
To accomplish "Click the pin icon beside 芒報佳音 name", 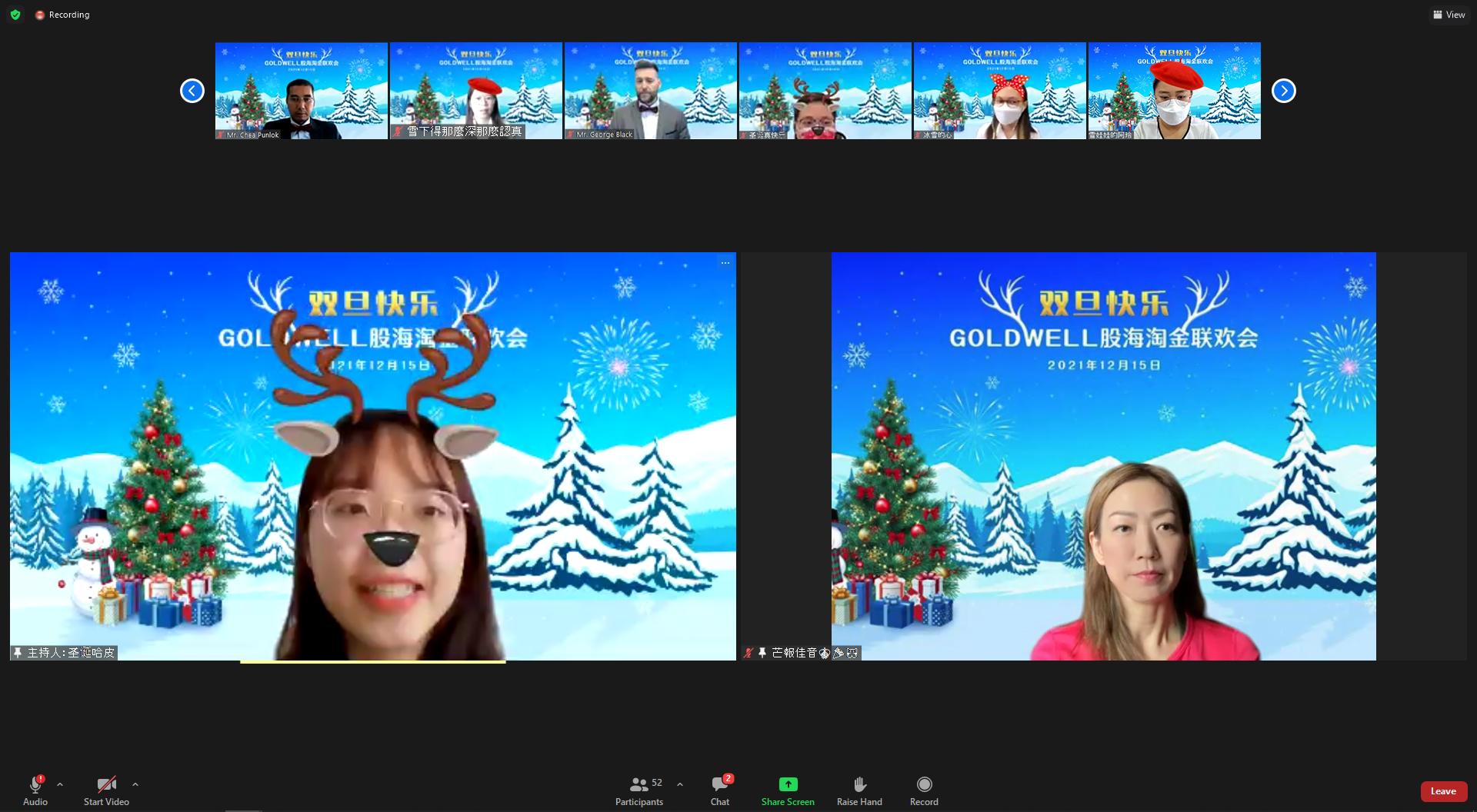I will pos(762,653).
